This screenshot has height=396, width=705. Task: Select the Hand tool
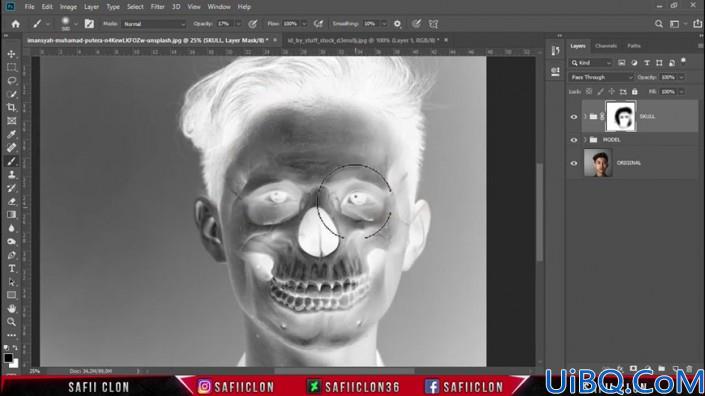[x=12, y=309]
